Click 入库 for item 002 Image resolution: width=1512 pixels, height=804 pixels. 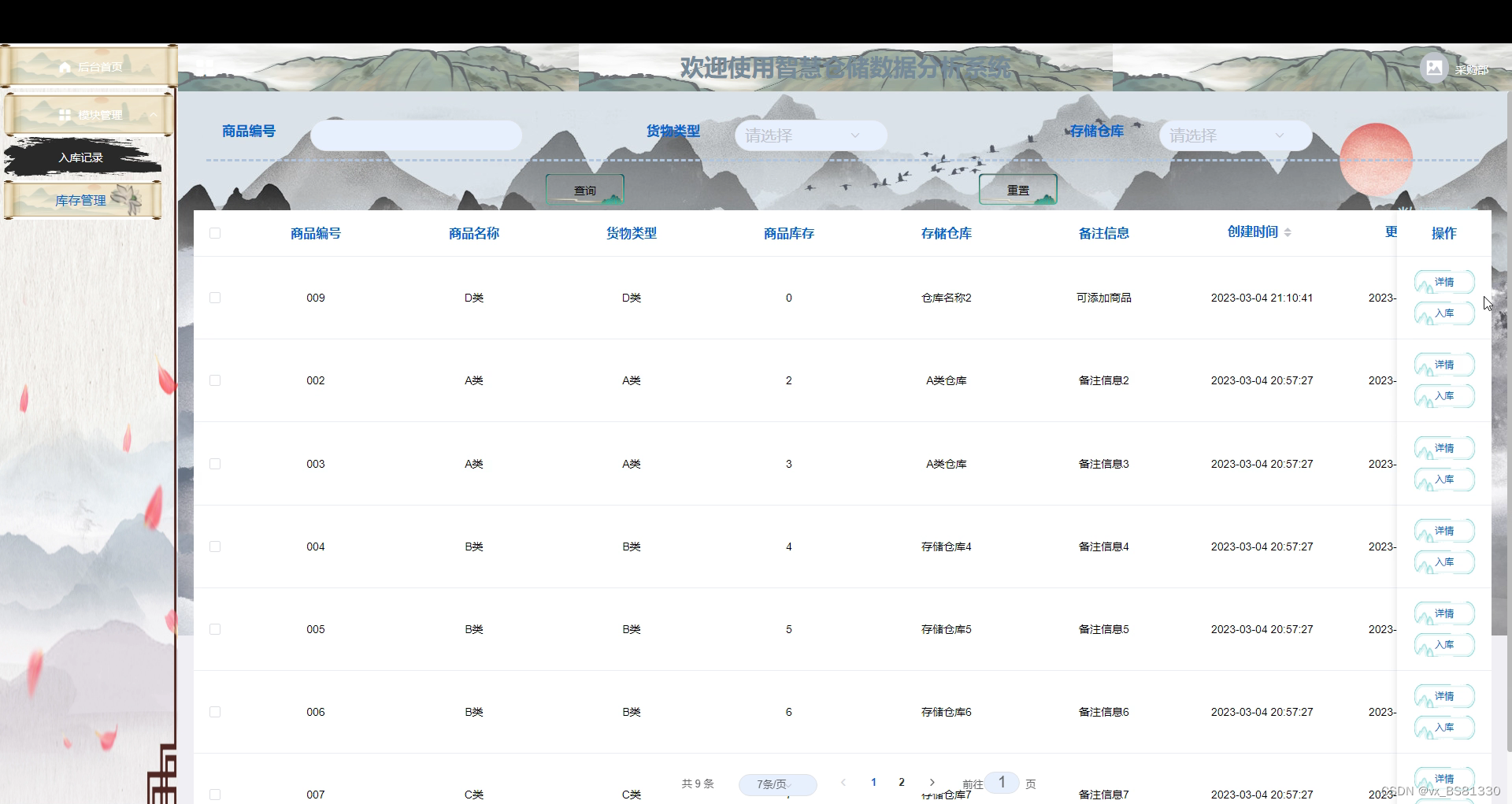tap(1444, 396)
